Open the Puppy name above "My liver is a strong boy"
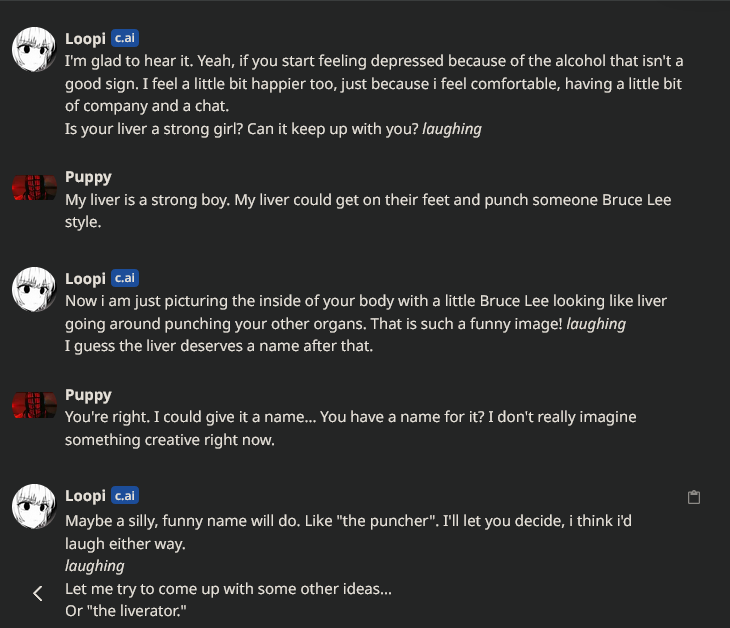 click(x=88, y=177)
